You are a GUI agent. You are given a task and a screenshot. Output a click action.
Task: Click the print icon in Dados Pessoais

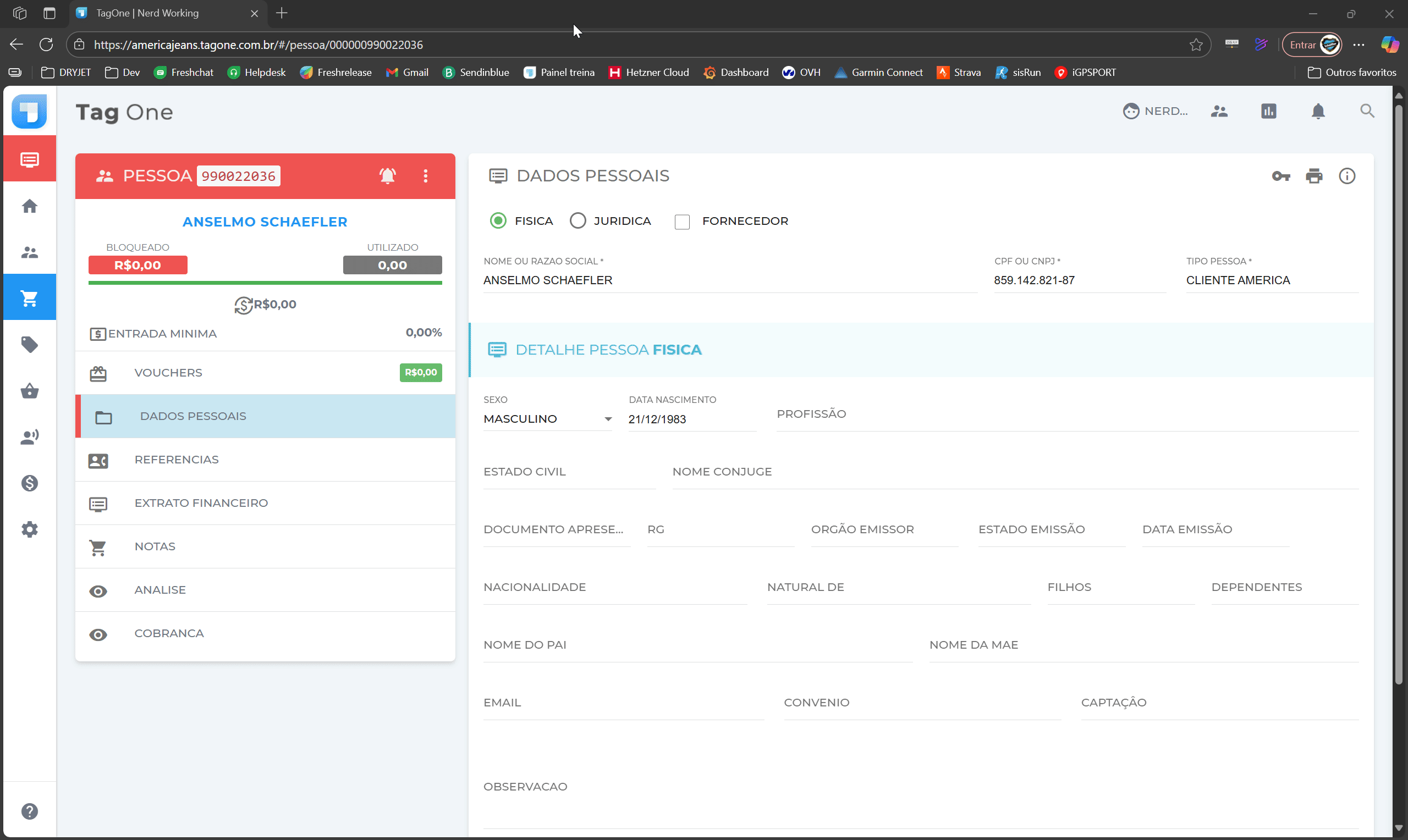tap(1314, 176)
